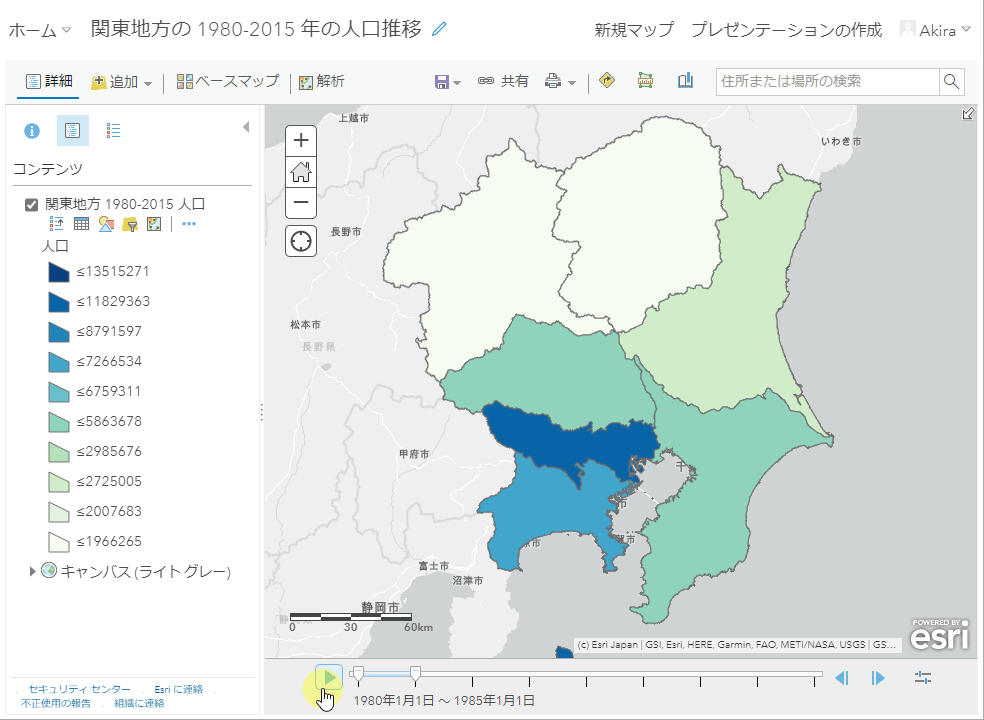Click the start handle of time slider
The height and width of the screenshot is (720, 984).
(x=358, y=675)
